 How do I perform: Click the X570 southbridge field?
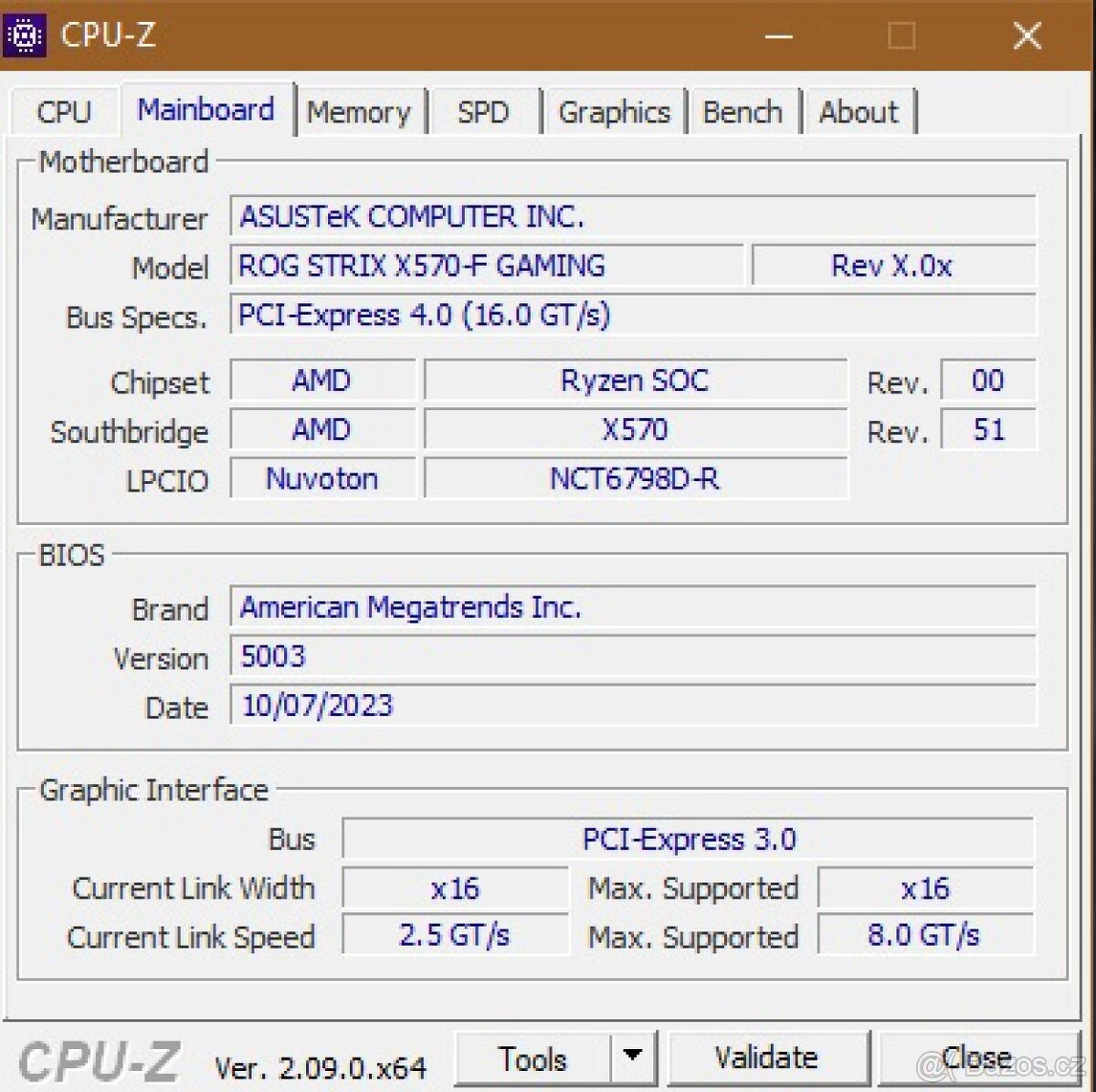tap(636, 429)
